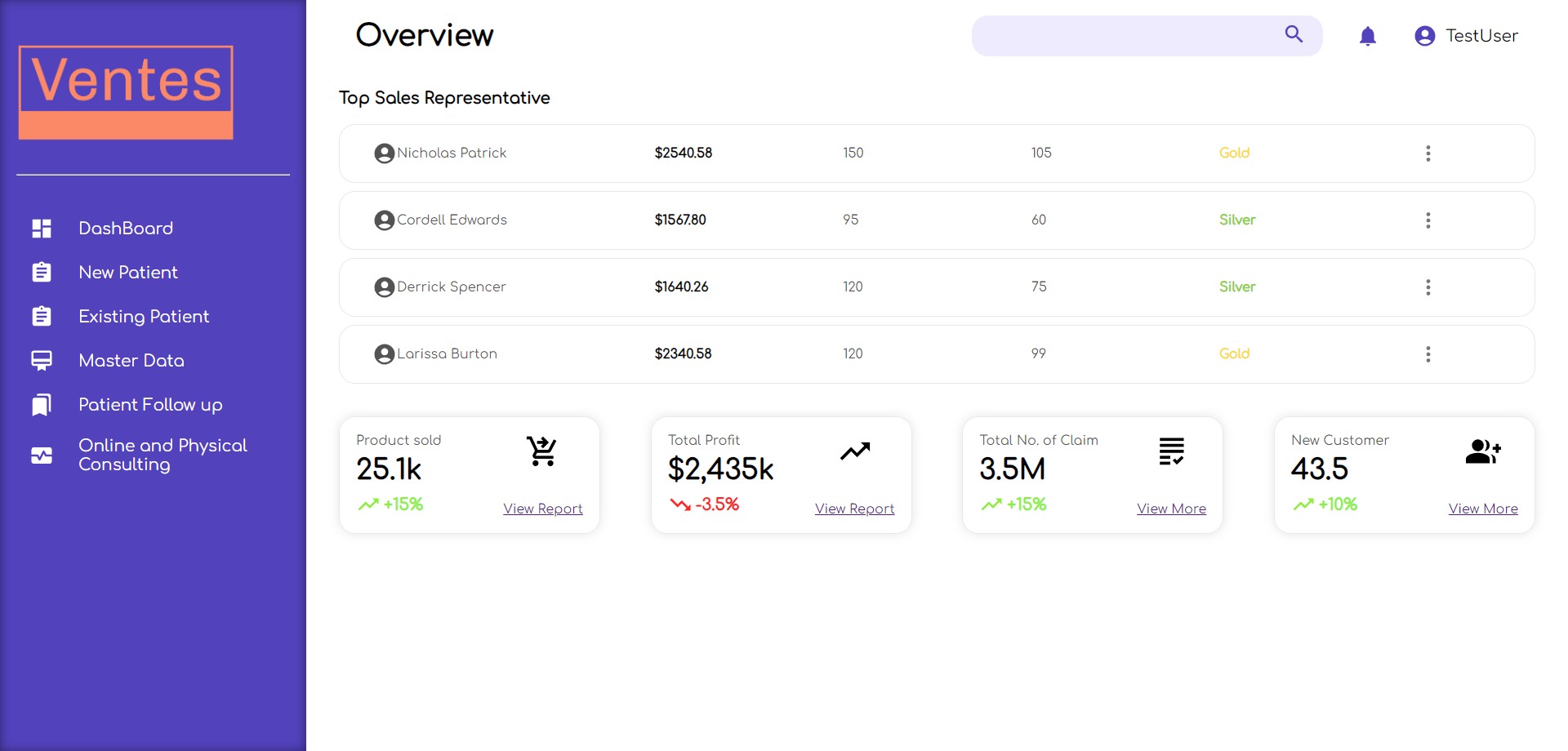Screen dimensions: 1568x751
Task: Expand the three-dot menu for Larissa Burton
Action: click(1428, 353)
